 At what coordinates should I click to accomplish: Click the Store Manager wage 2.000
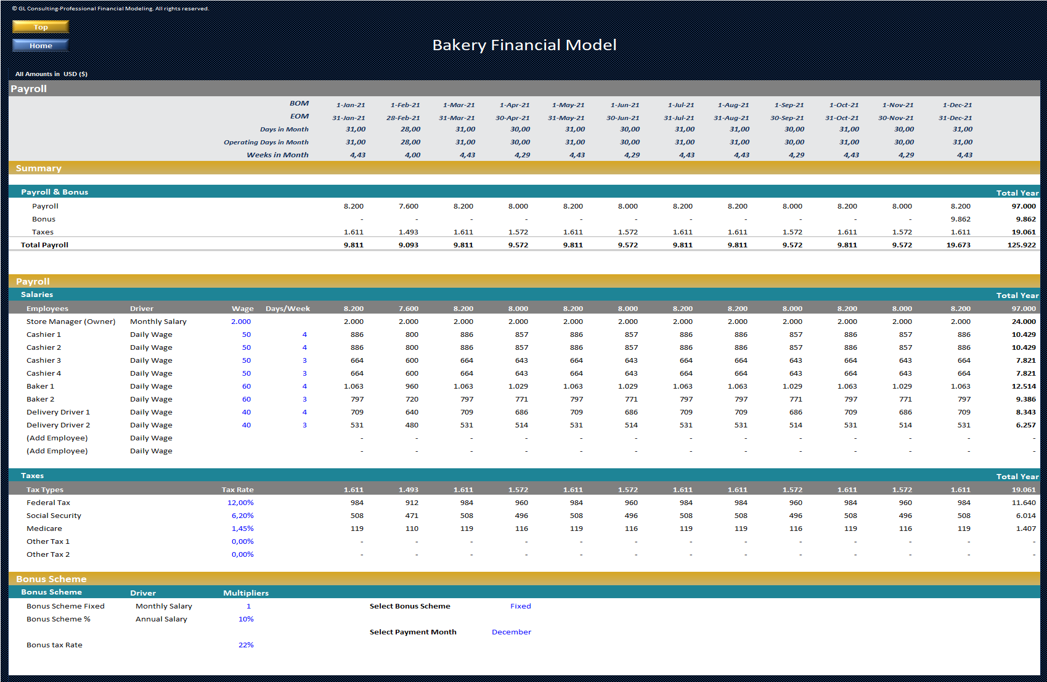[241, 321]
